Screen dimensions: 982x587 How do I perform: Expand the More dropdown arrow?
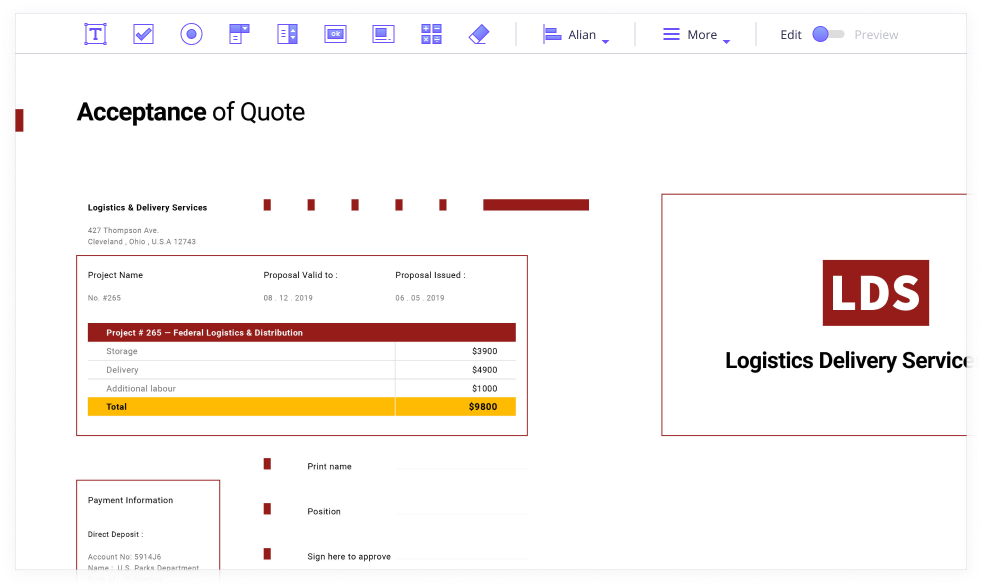726,41
